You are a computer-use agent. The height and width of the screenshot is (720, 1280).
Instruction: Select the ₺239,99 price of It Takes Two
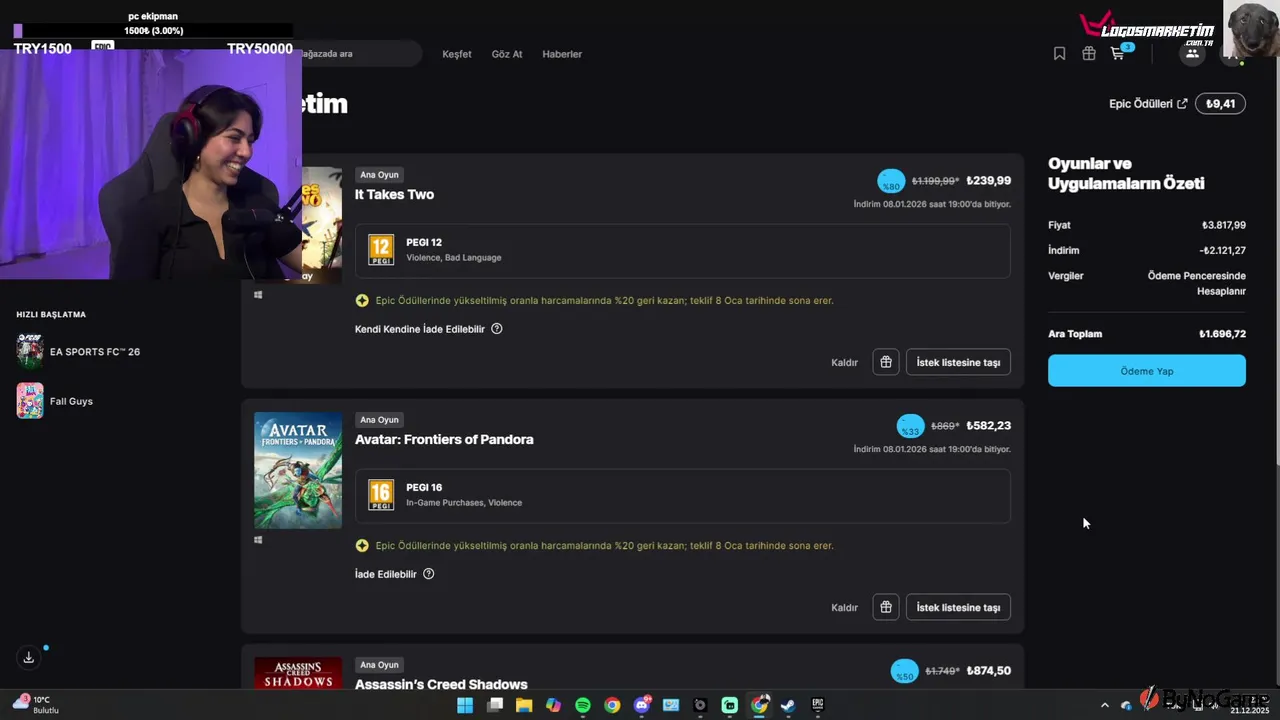(988, 181)
